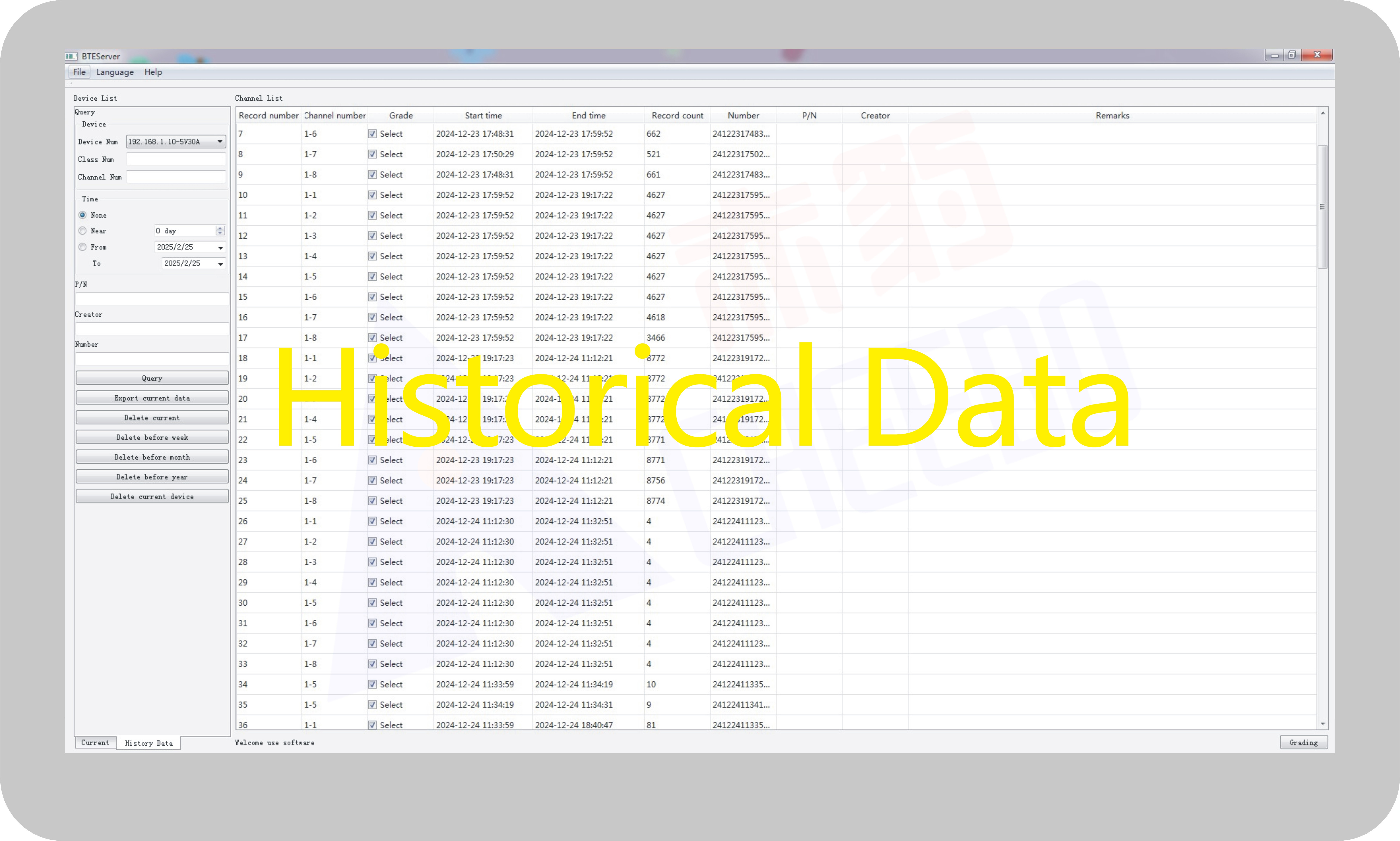Click Delete current device button
This screenshot has width=1400, height=841.
tap(152, 496)
